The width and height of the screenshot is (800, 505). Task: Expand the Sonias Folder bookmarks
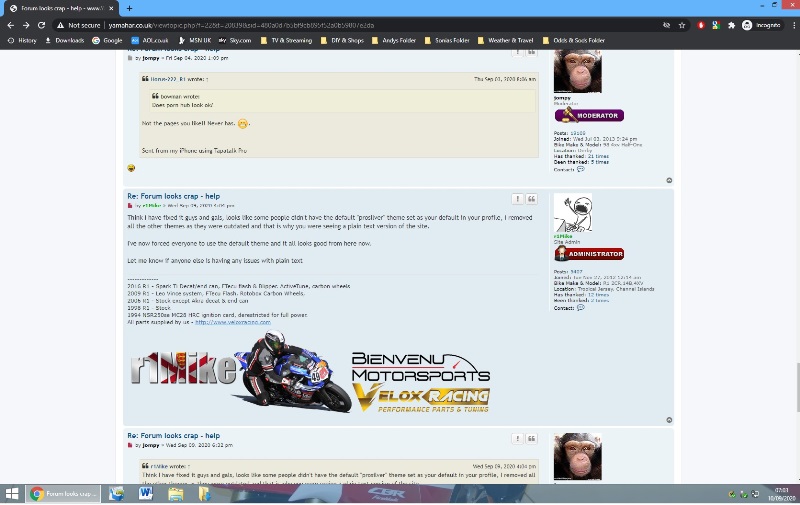pos(446,40)
